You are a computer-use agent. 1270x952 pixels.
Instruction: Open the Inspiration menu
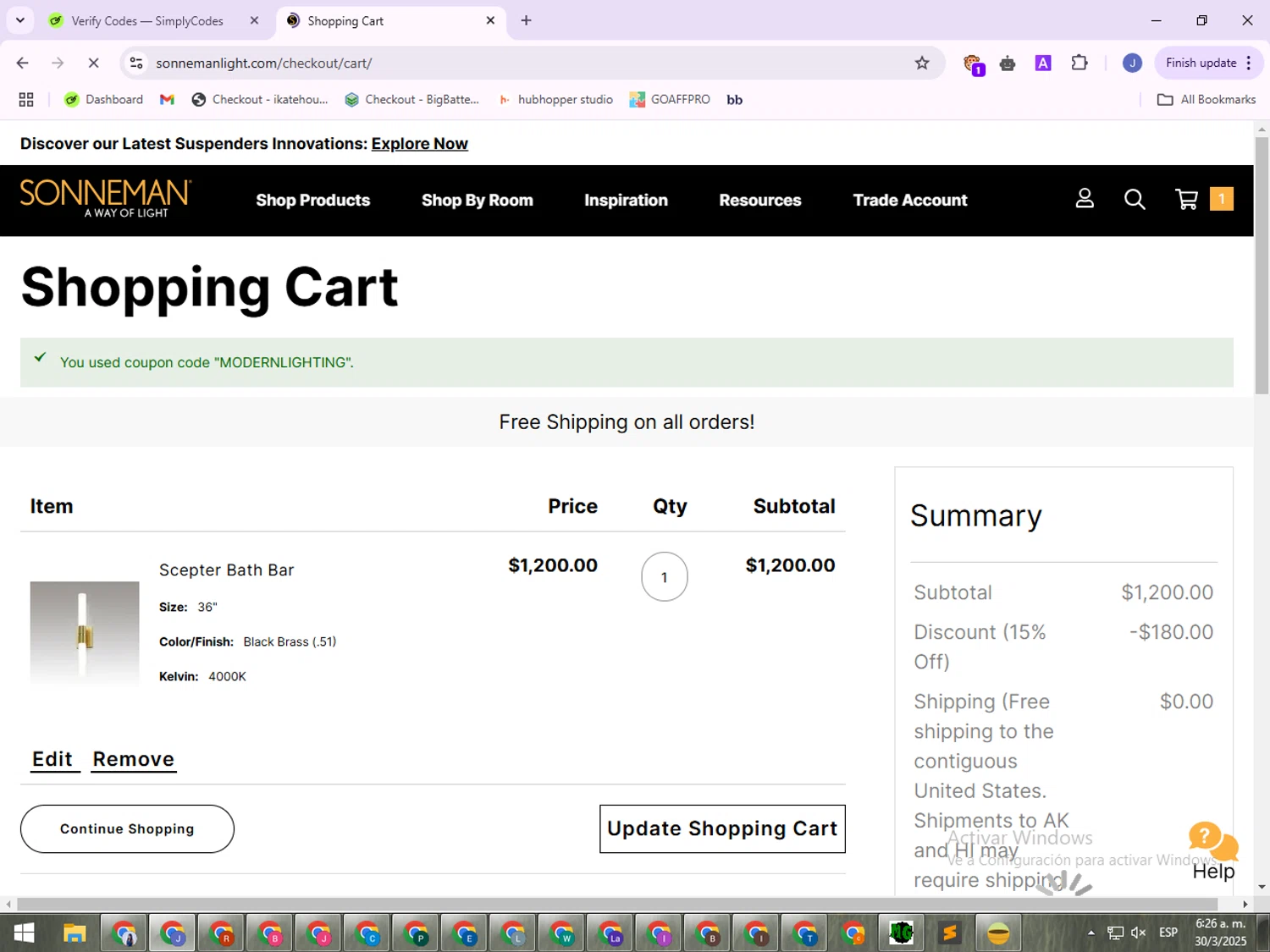point(626,201)
